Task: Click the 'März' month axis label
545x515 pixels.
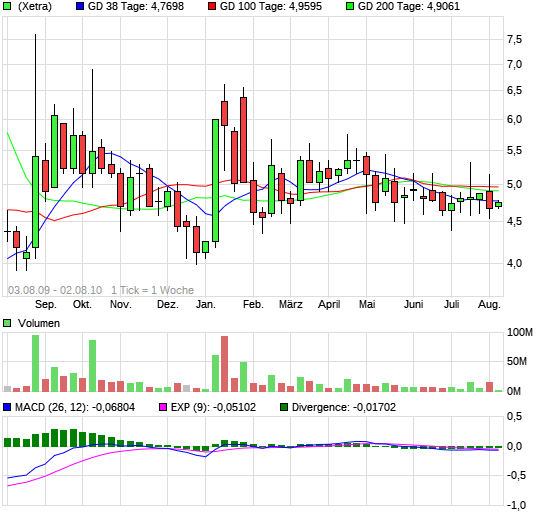Action: point(291,305)
